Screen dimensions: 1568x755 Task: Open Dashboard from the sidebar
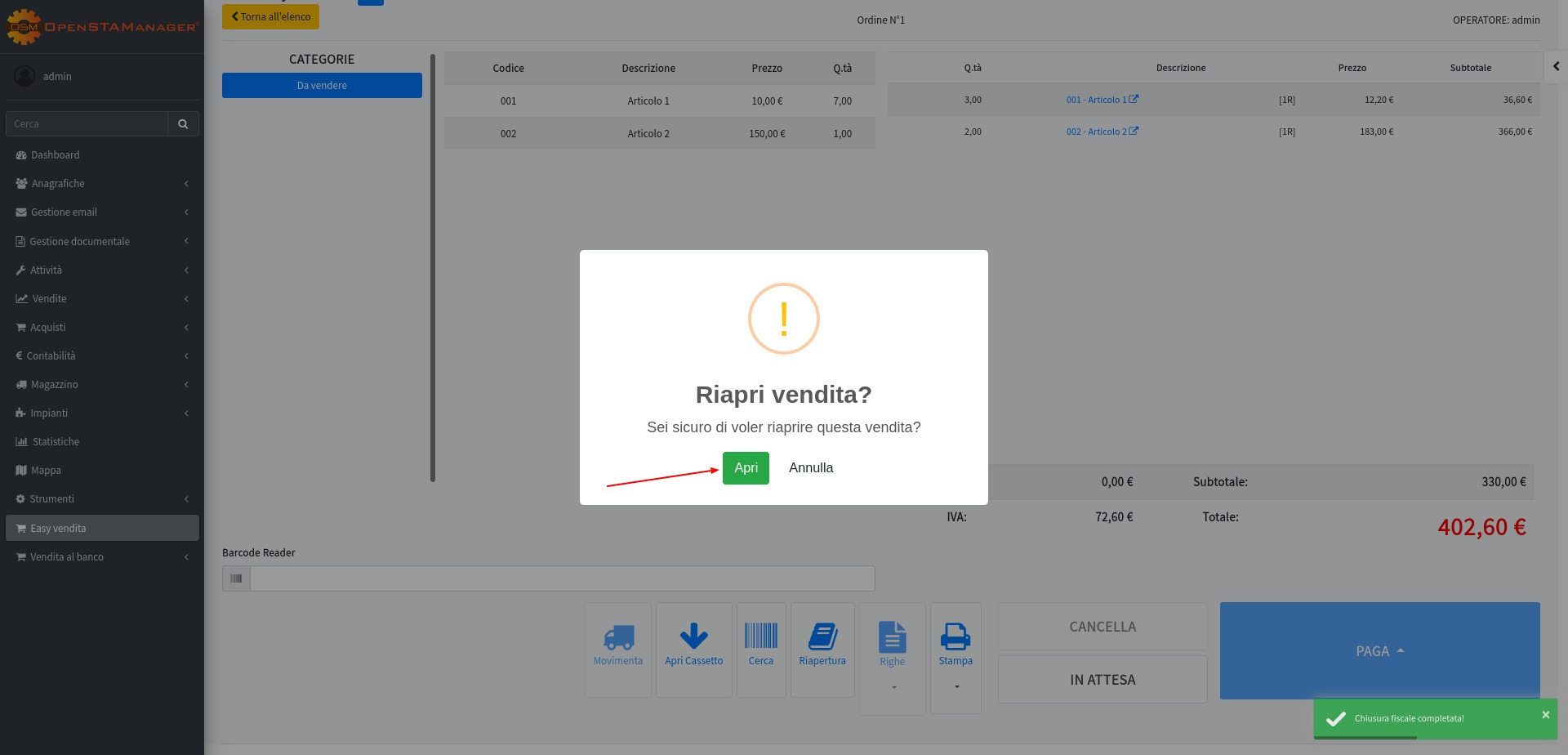[x=56, y=155]
